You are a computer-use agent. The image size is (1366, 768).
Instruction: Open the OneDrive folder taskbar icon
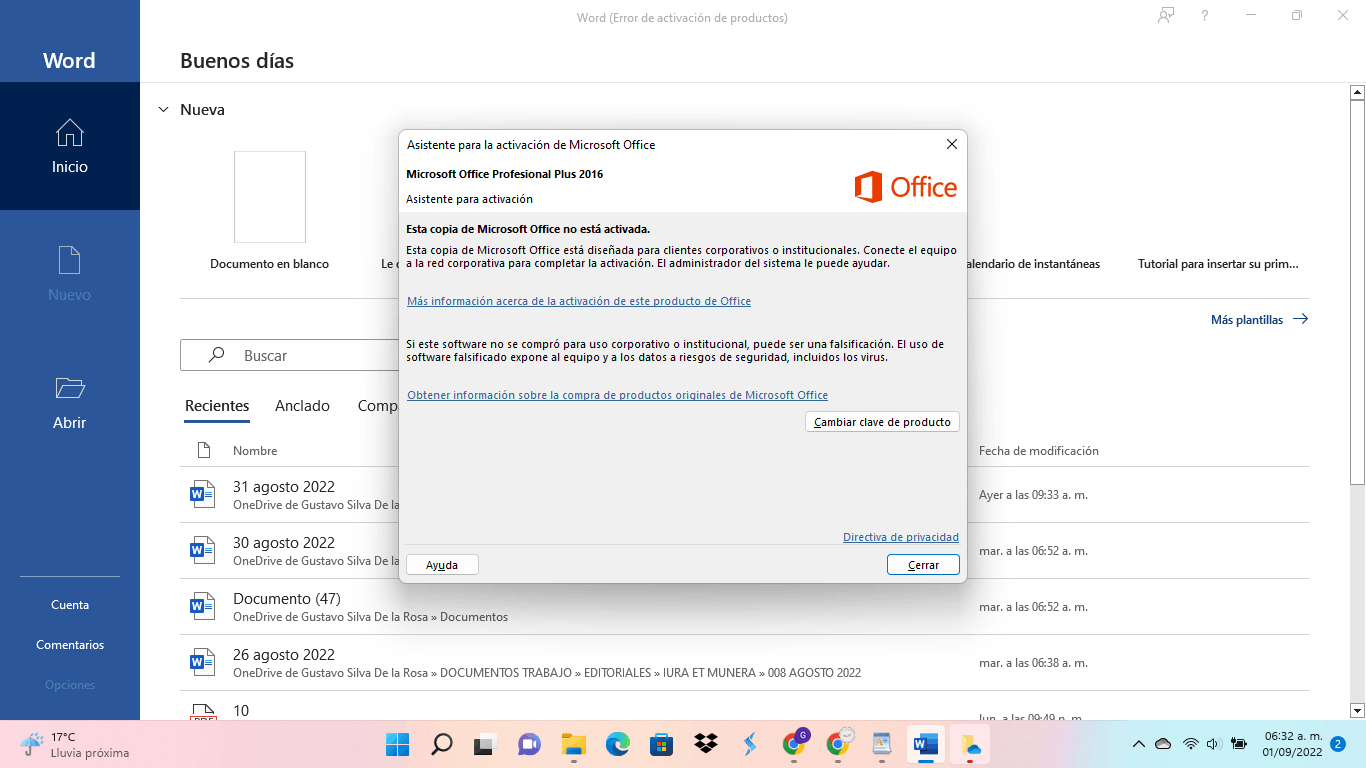coord(970,744)
